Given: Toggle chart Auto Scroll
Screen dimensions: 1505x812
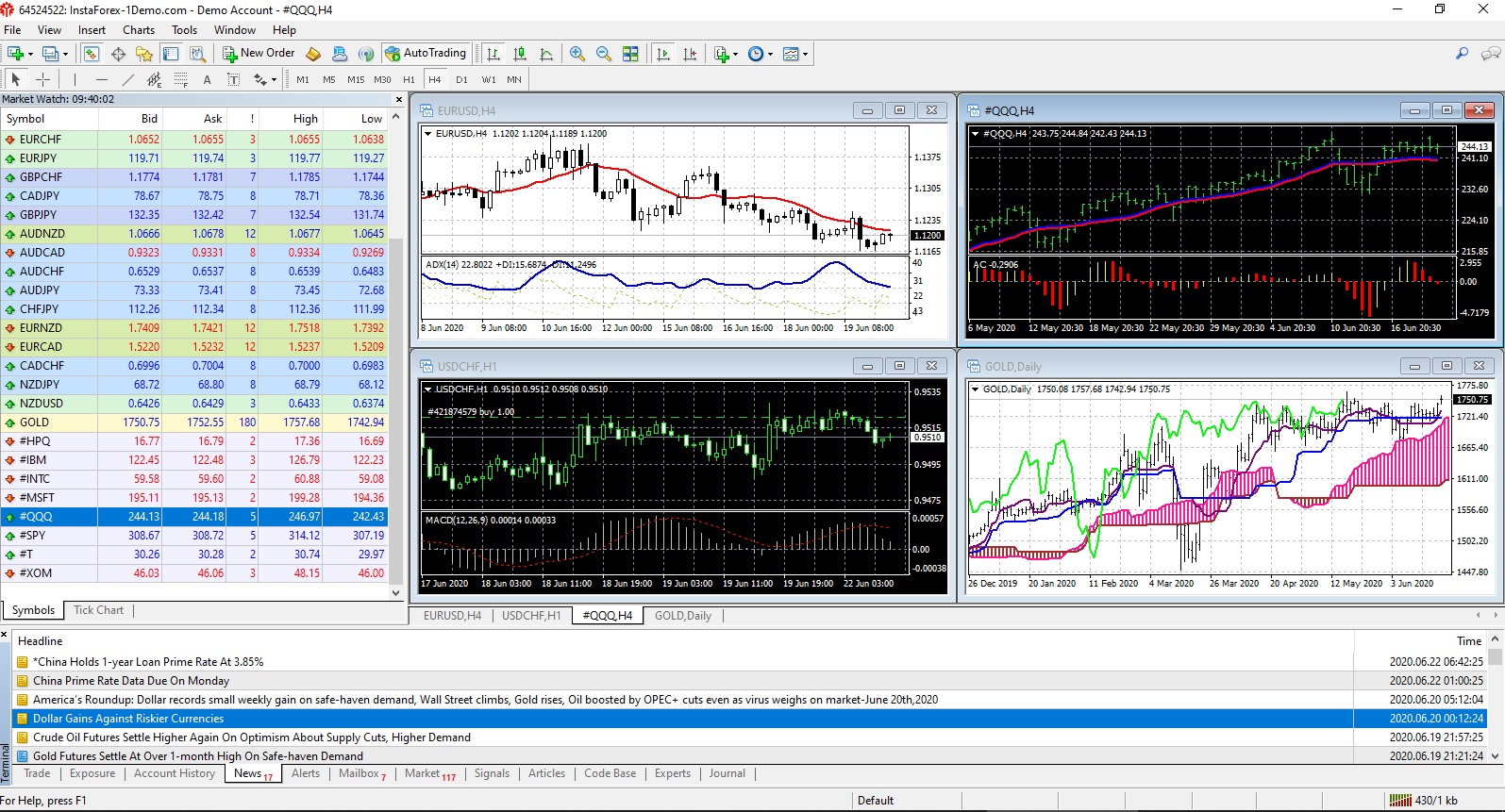Looking at the screenshot, I should tap(663, 54).
